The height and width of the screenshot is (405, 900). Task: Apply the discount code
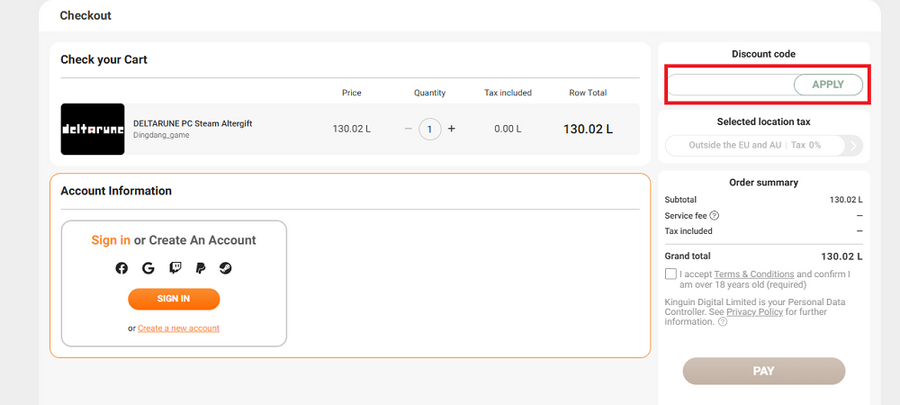[828, 85]
